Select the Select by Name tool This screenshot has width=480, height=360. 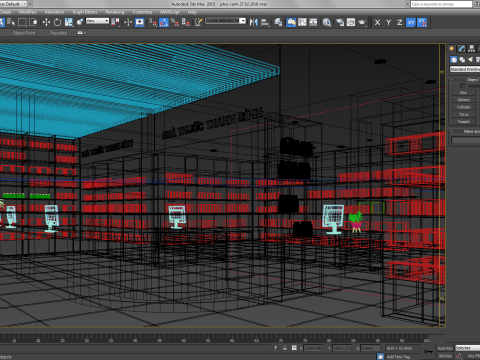(11, 22)
